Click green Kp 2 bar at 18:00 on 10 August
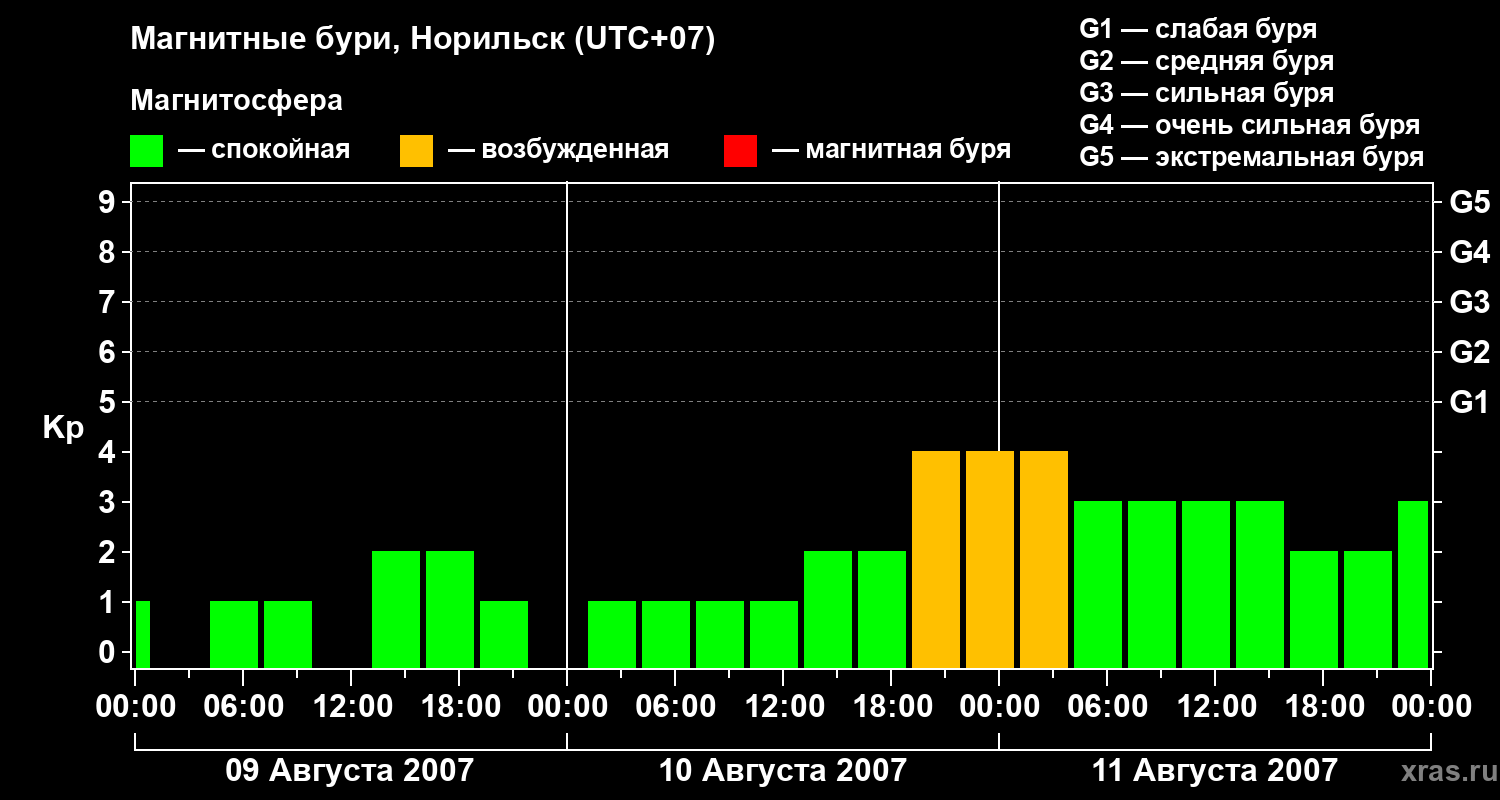This screenshot has height=800, width=1500. click(882, 609)
